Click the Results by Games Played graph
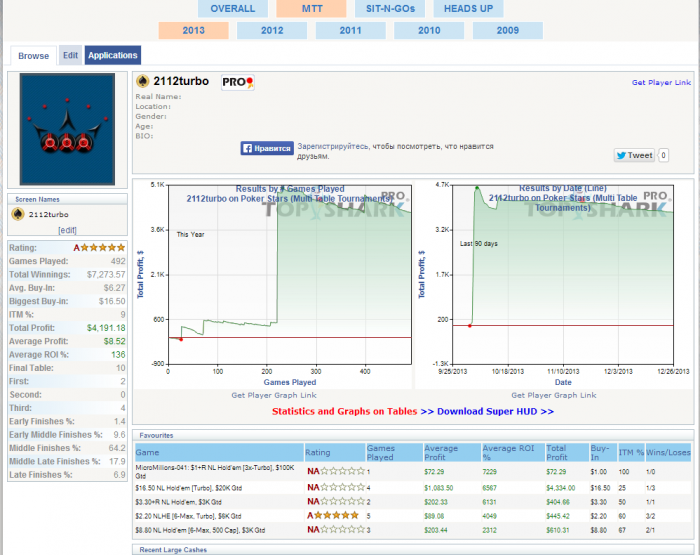 pyautogui.click(x=273, y=283)
